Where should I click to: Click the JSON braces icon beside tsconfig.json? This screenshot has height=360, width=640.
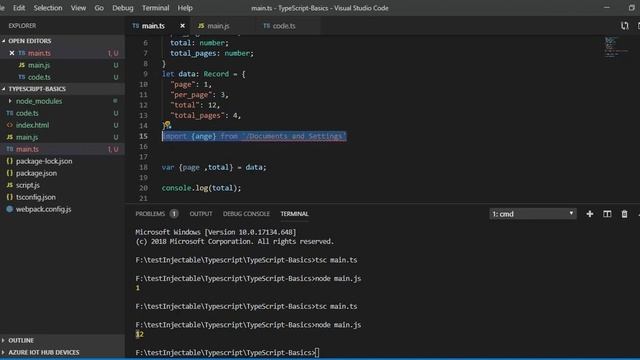10,197
